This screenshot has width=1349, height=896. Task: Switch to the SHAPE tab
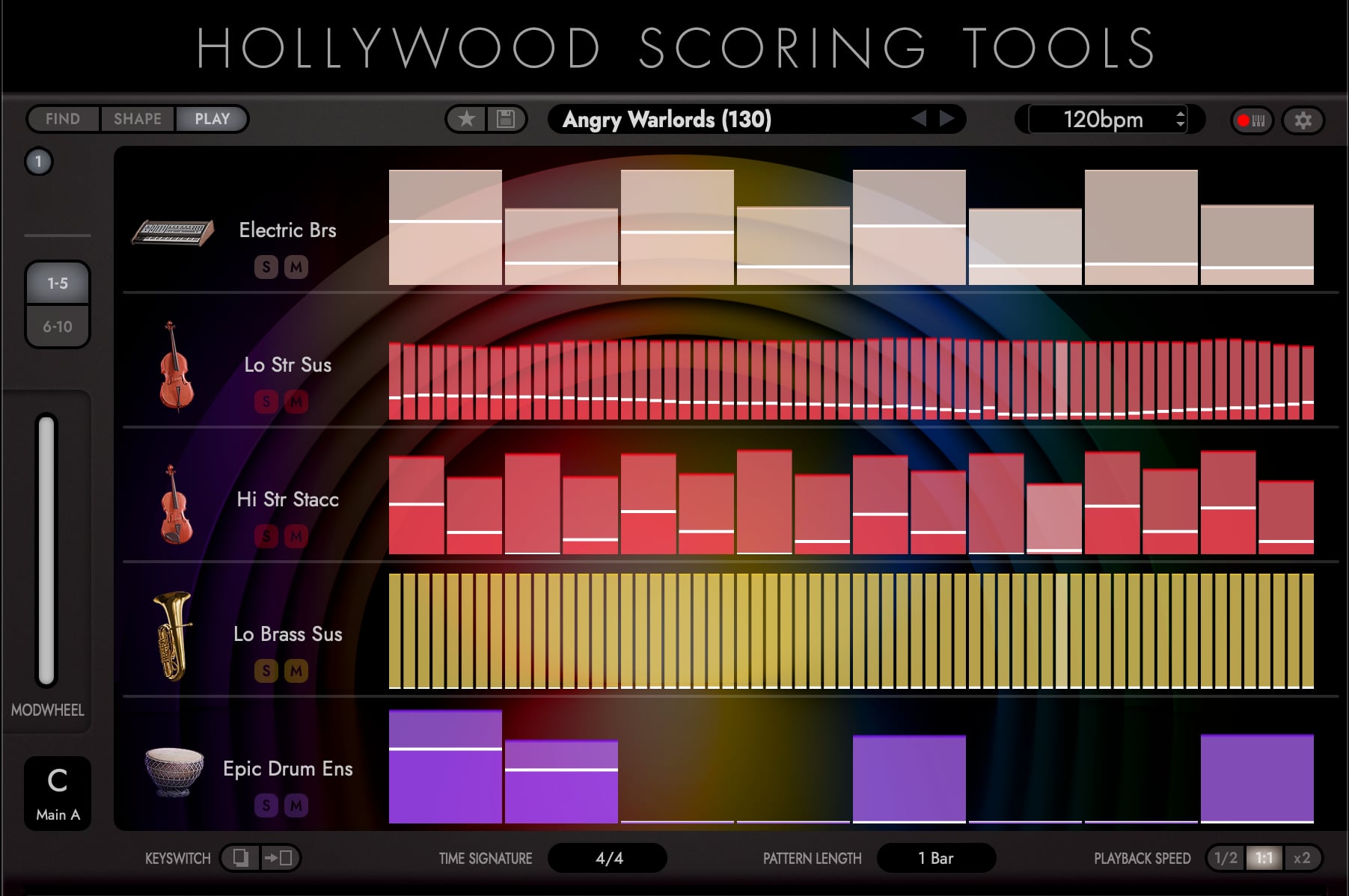coord(138,119)
